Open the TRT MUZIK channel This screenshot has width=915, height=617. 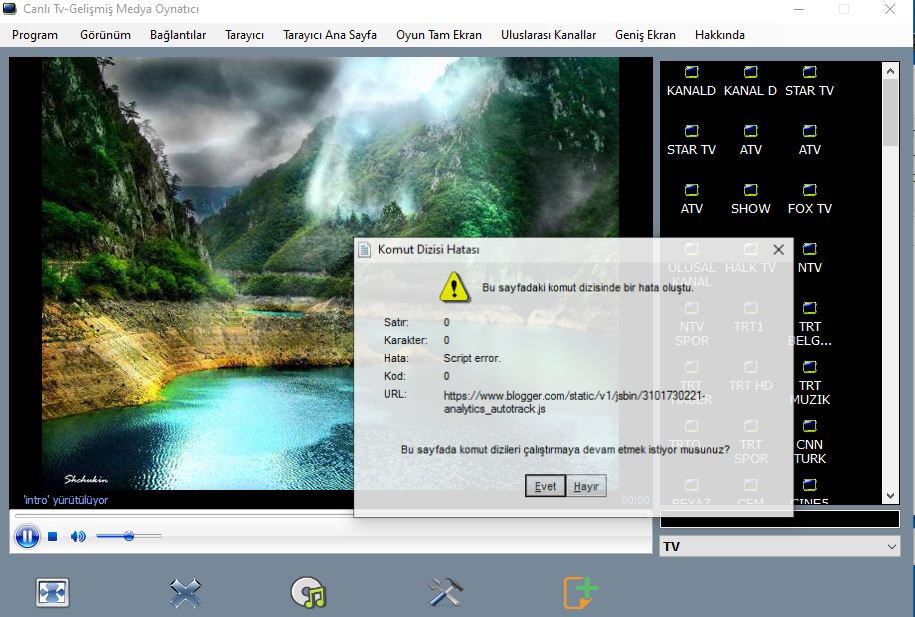tap(809, 367)
